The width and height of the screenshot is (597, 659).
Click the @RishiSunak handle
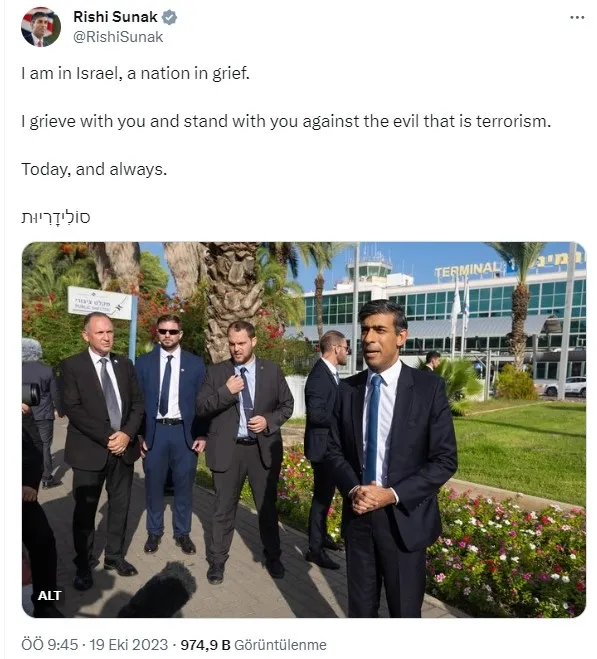118,37
